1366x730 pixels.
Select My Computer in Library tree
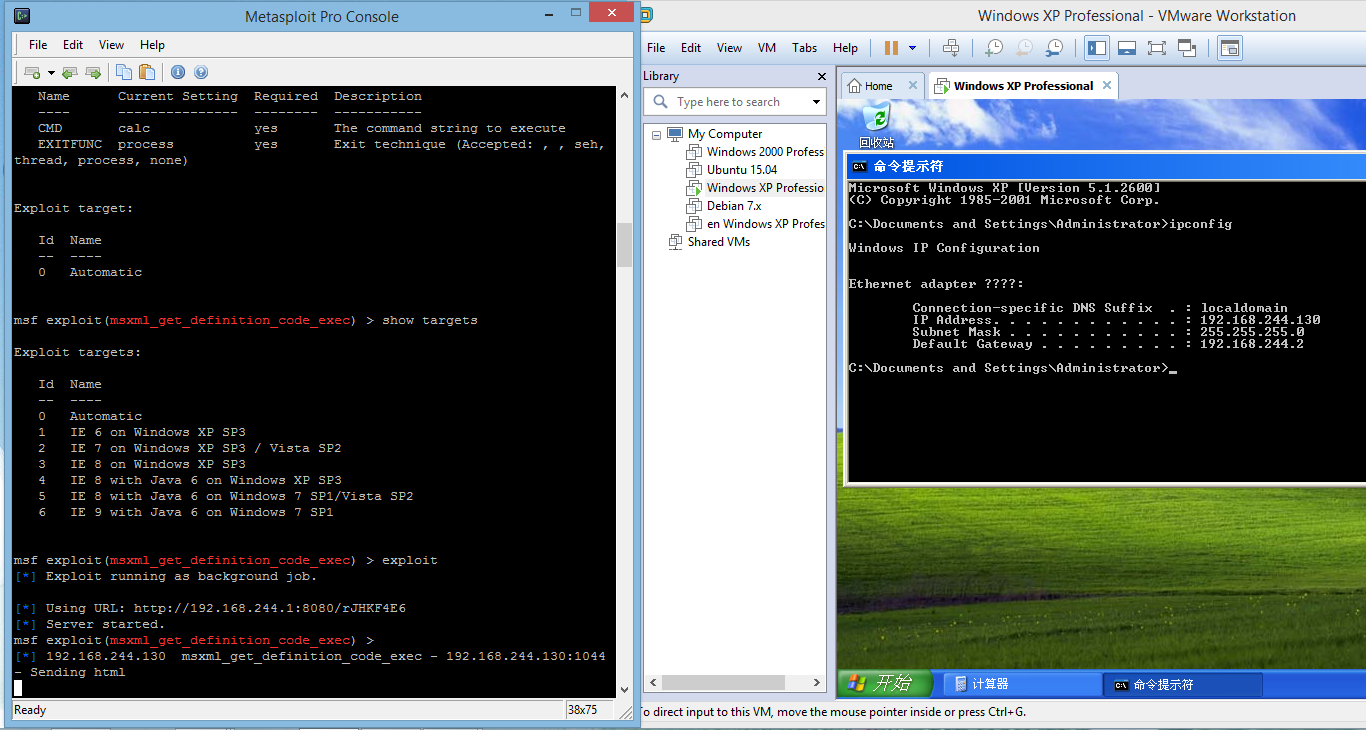(725, 134)
